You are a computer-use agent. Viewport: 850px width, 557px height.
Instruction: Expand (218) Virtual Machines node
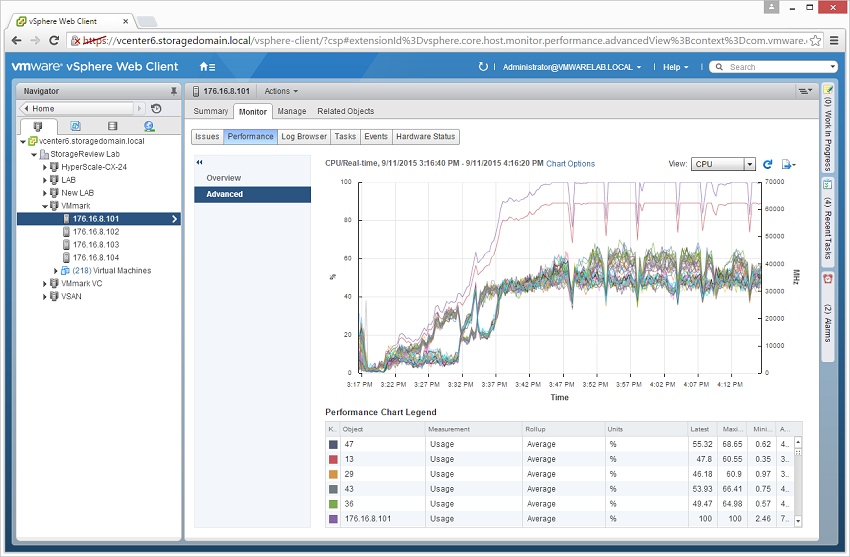[x=55, y=271]
